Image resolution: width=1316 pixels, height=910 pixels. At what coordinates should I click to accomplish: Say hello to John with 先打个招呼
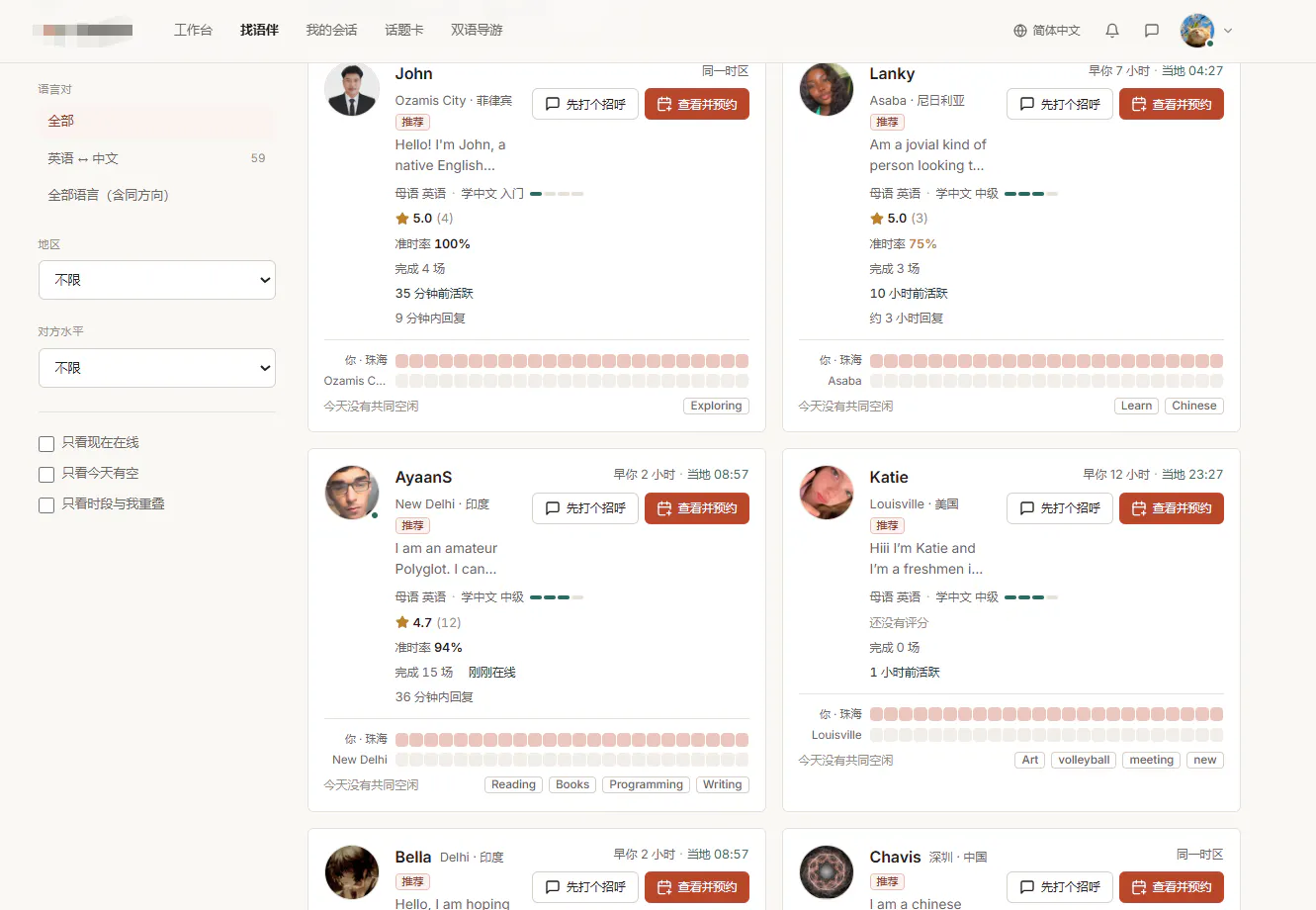point(585,104)
